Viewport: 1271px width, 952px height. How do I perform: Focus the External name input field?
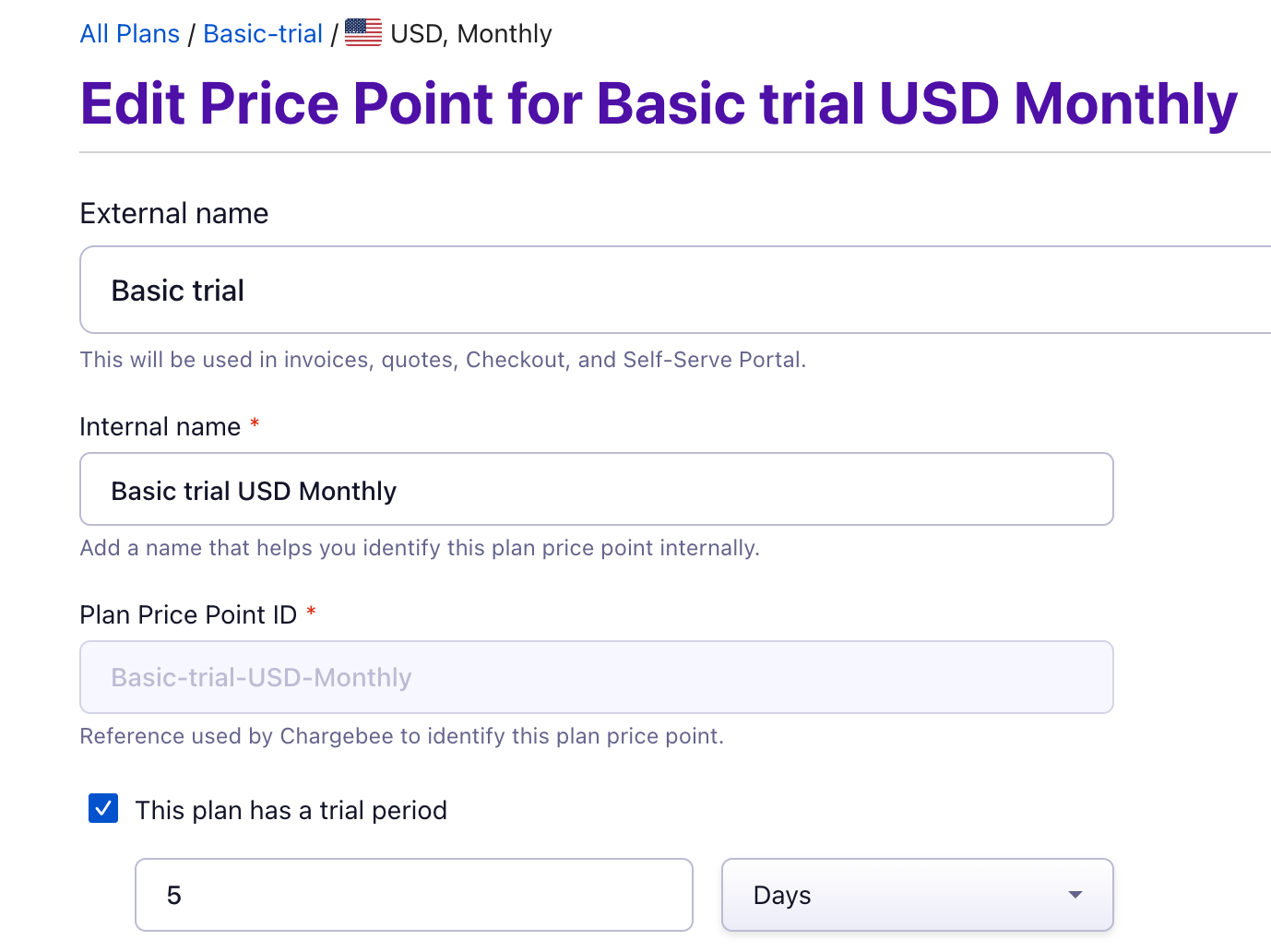tap(675, 290)
